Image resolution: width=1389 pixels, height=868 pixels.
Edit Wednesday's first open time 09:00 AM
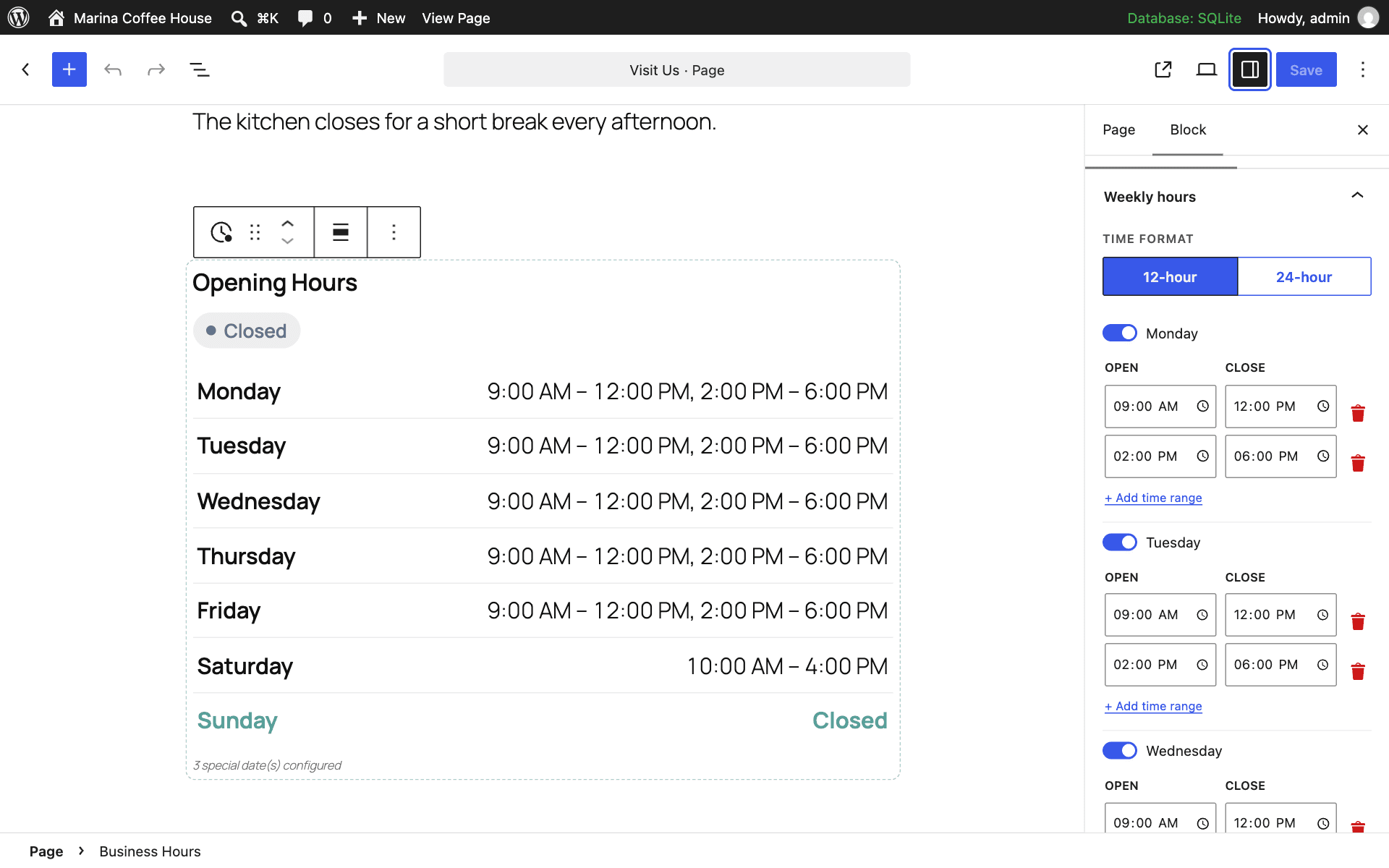click(1160, 817)
